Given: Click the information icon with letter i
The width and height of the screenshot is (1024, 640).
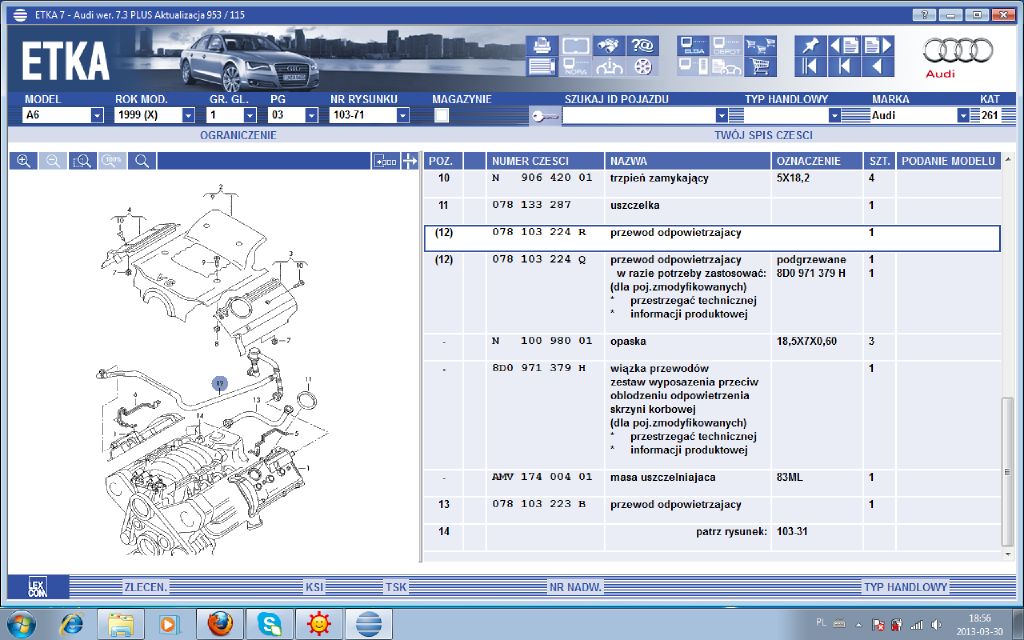Looking at the screenshot, I should coord(609,67).
